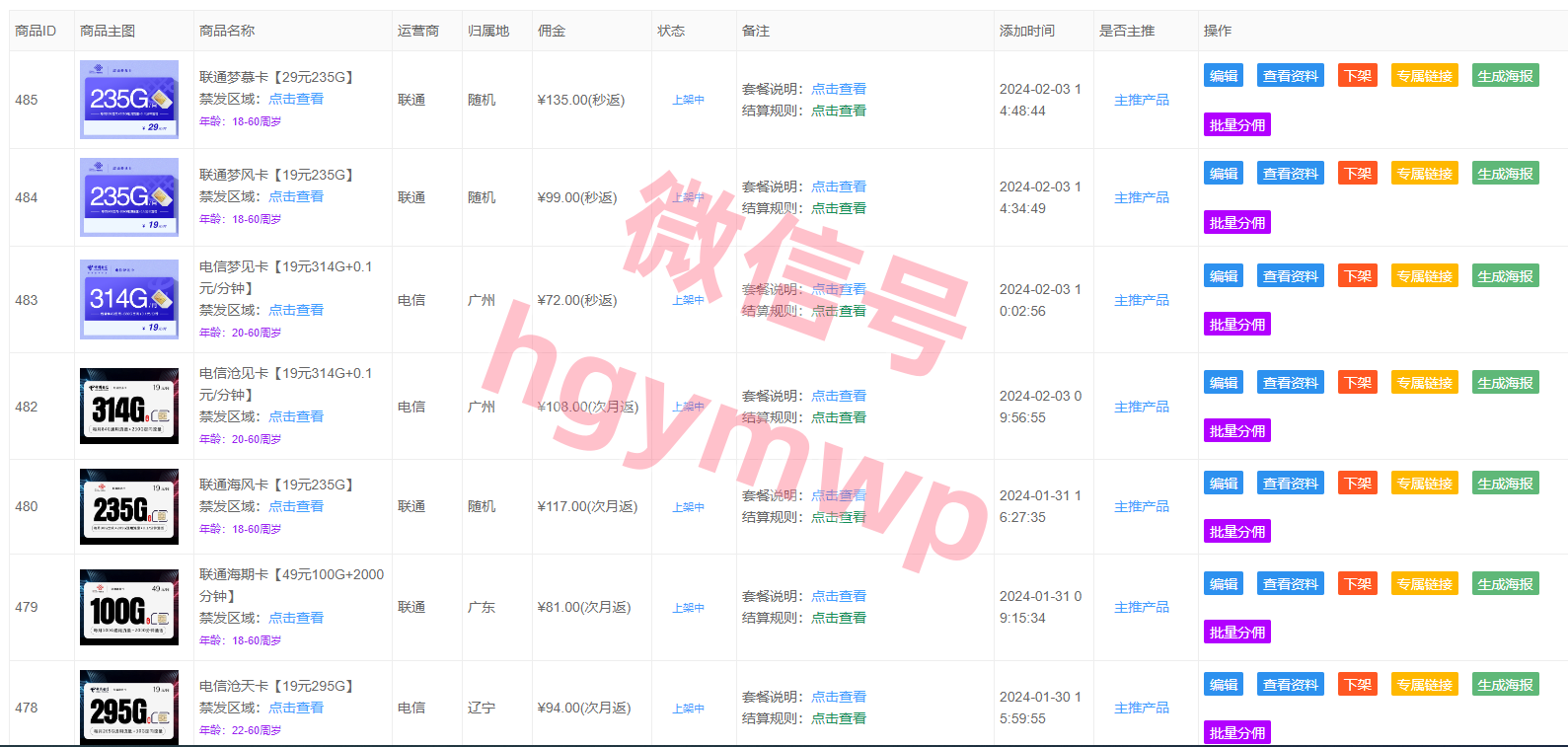
Task: Toggle 上架中 status for product 483
Action: [689, 300]
